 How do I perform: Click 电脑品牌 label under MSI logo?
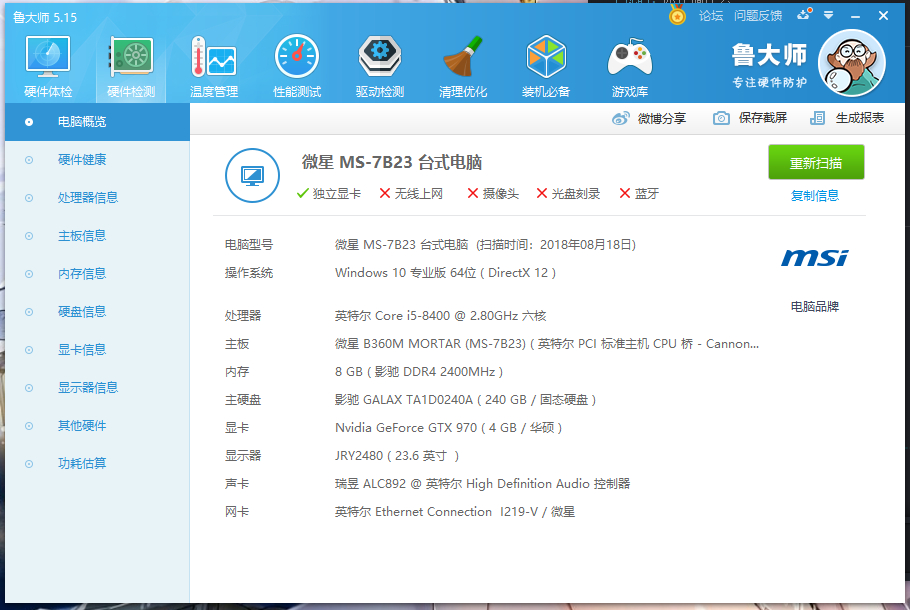(815, 306)
